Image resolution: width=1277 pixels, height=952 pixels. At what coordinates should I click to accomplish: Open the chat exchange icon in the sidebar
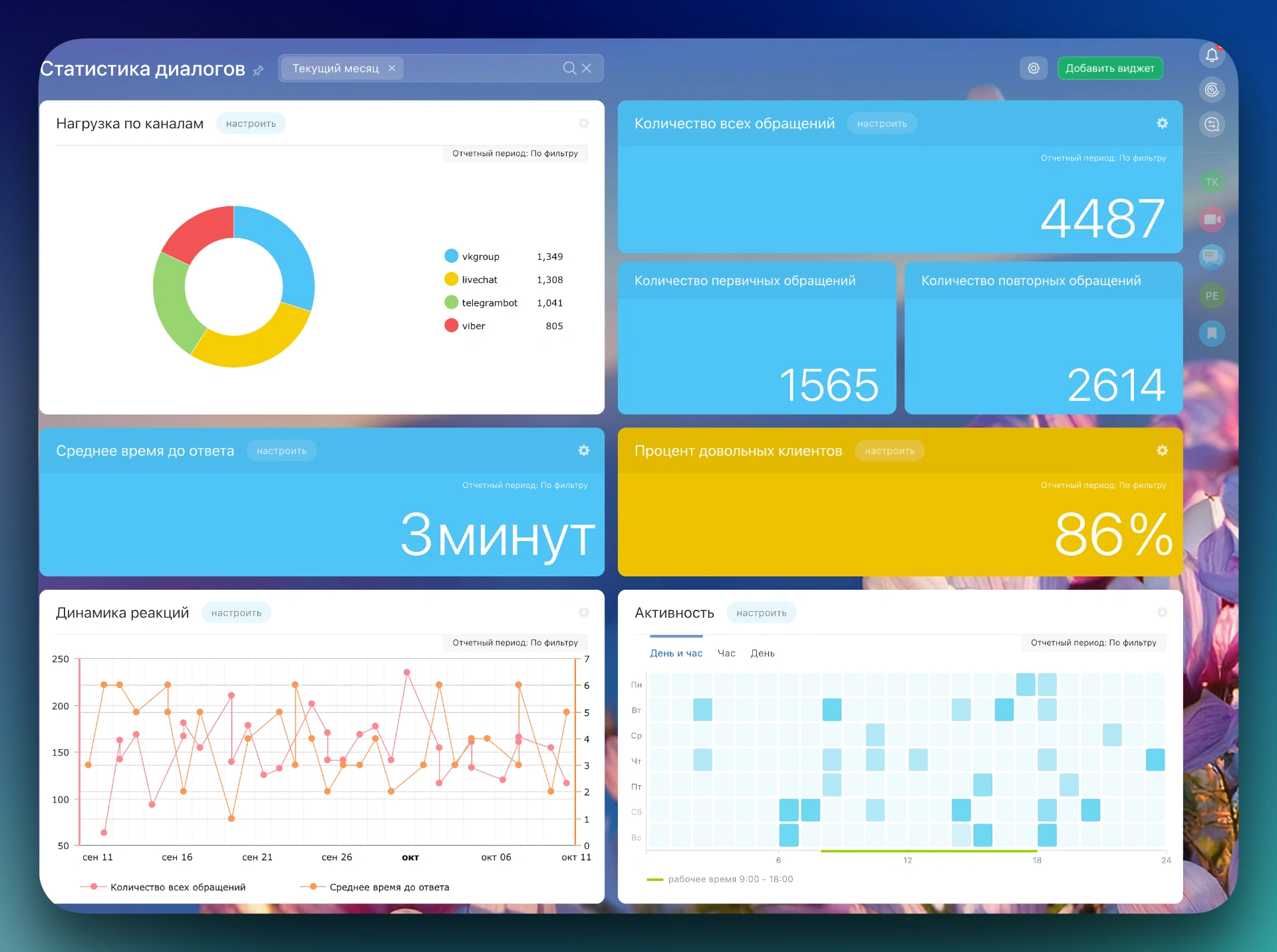pos(1212,124)
